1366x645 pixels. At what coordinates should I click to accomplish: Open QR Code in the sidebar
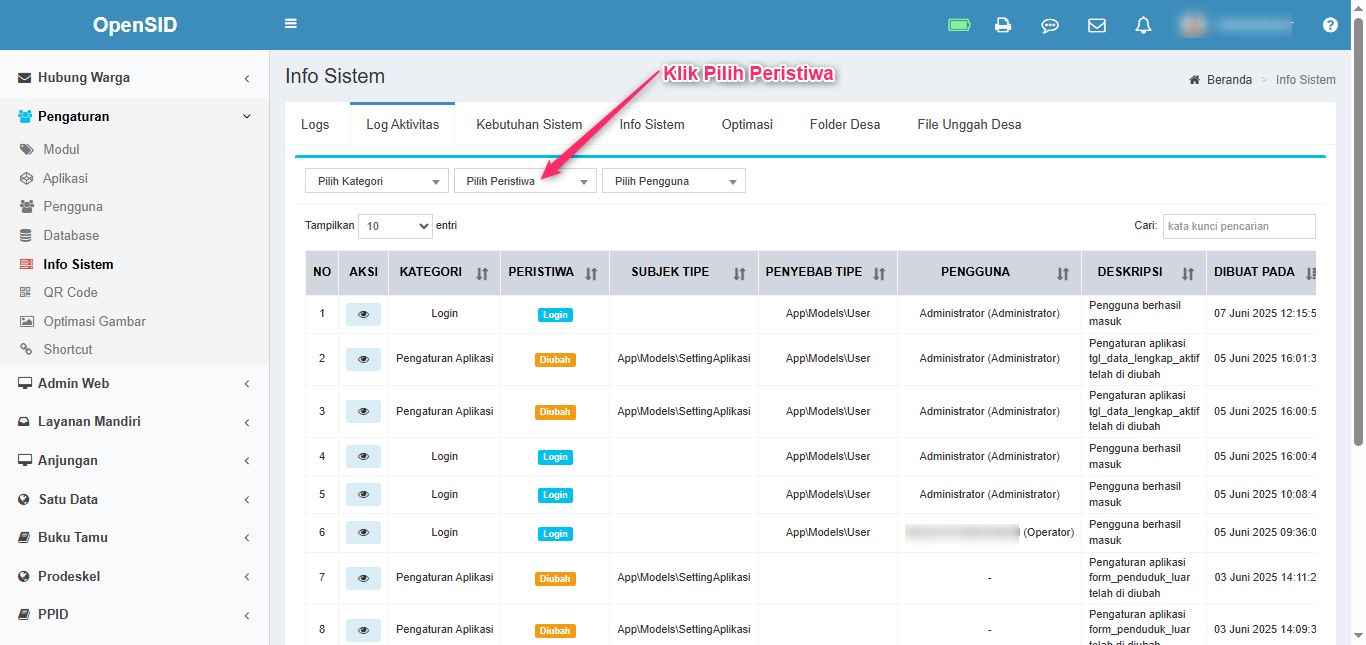[70, 293]
